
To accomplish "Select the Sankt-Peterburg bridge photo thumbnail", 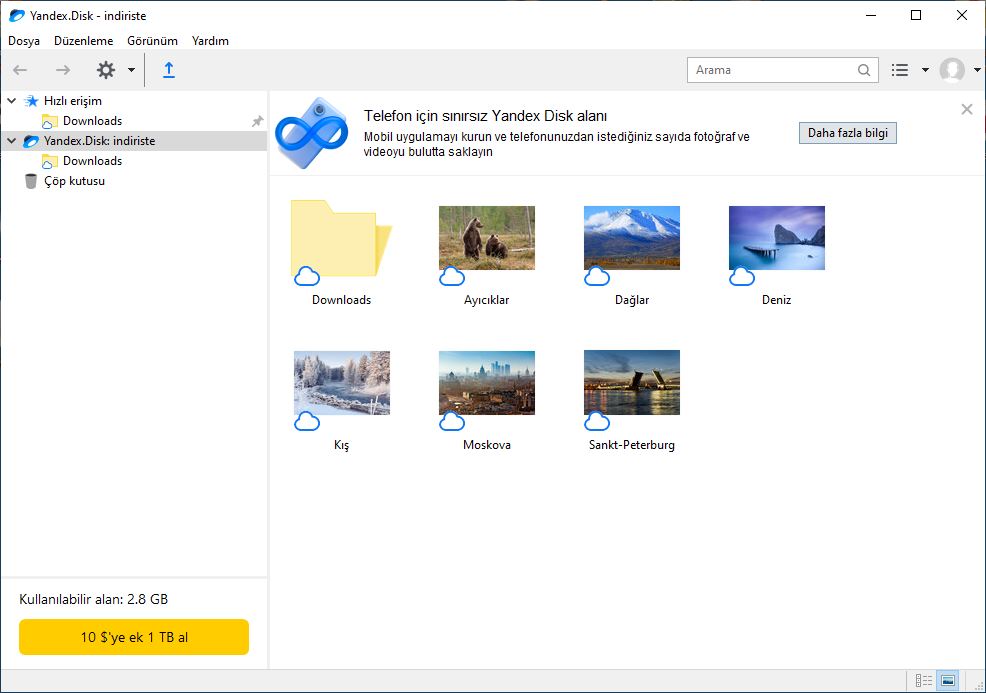I will (x=632, y=383).
